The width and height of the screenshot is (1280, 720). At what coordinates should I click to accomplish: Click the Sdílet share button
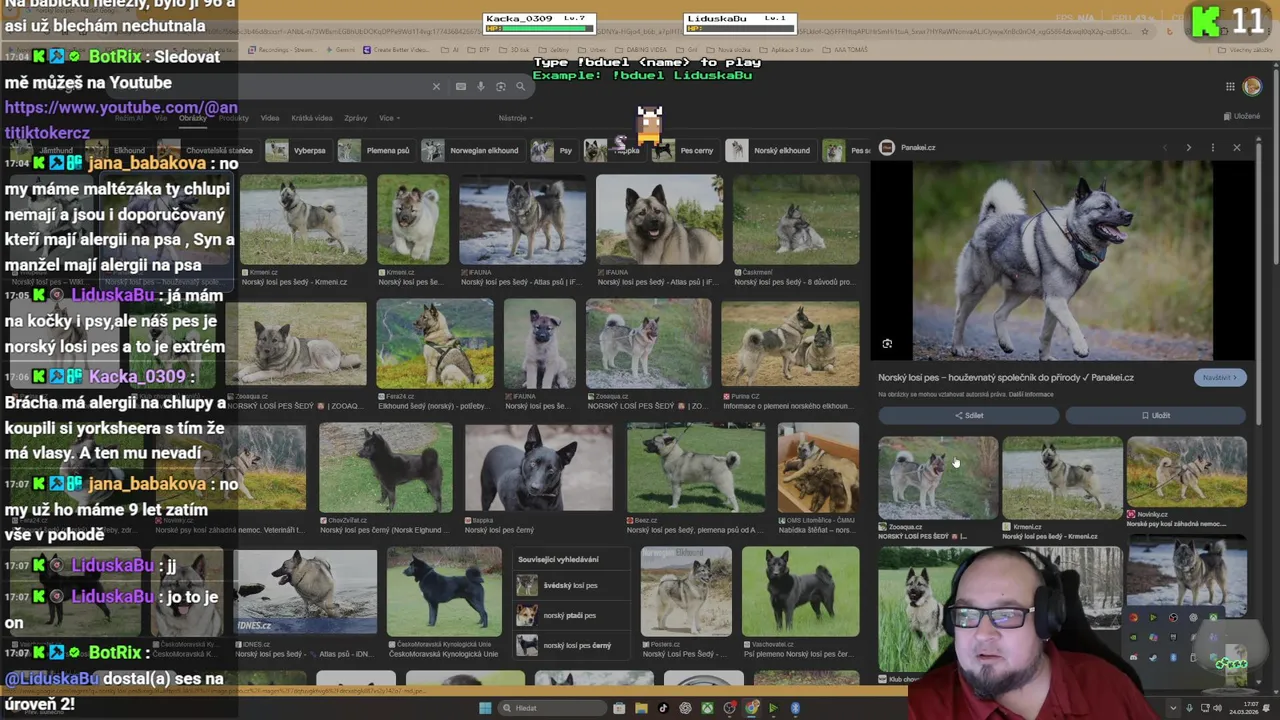pyautogui.click(x=968, y=415)
